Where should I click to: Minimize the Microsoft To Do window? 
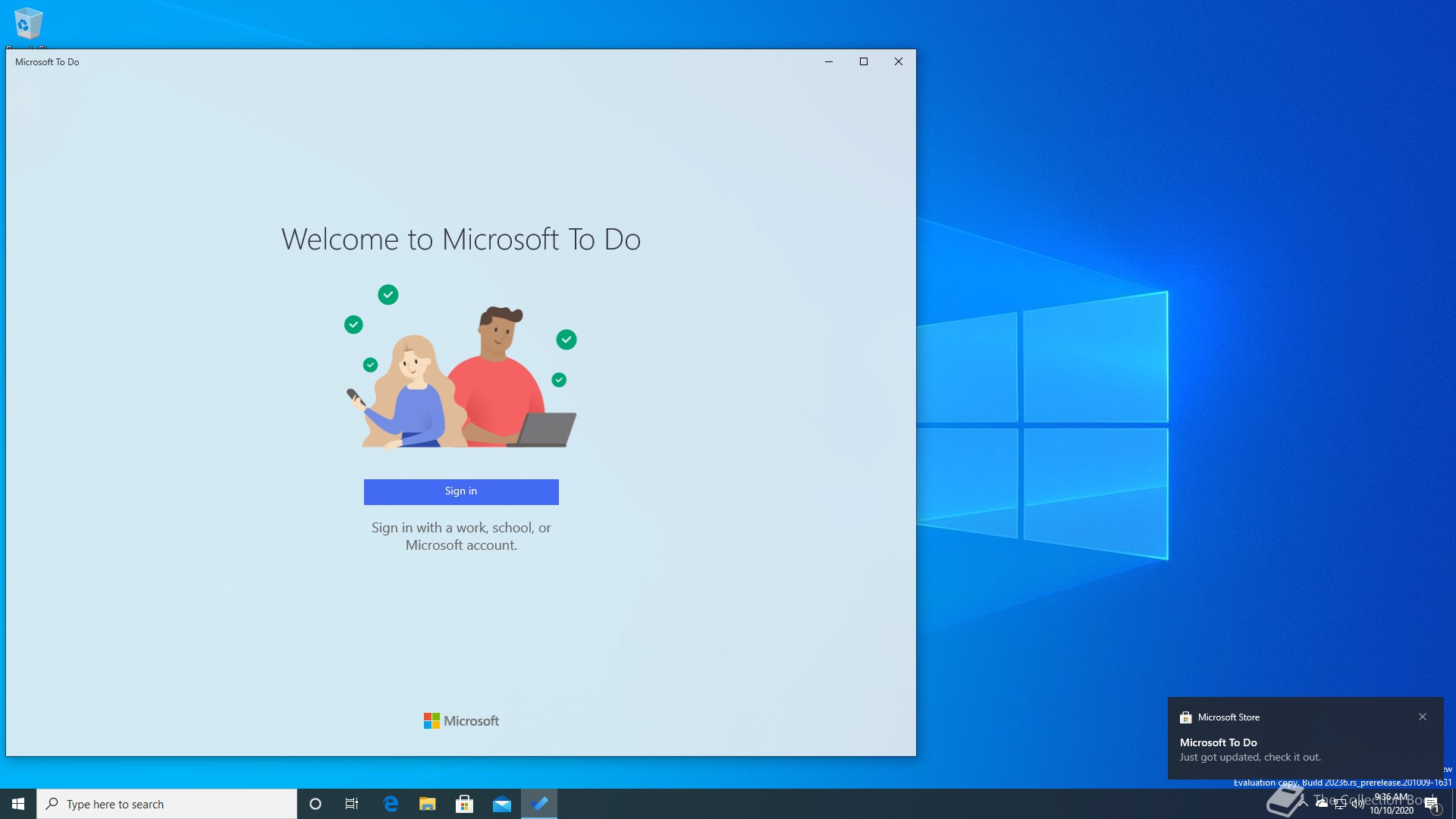click(829, 61)
